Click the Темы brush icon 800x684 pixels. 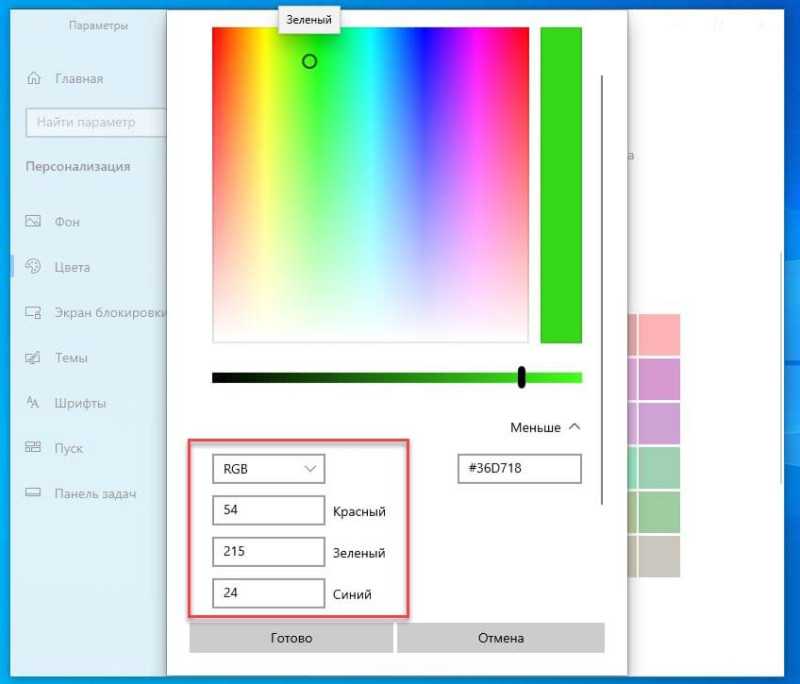[x=33, y=357]
